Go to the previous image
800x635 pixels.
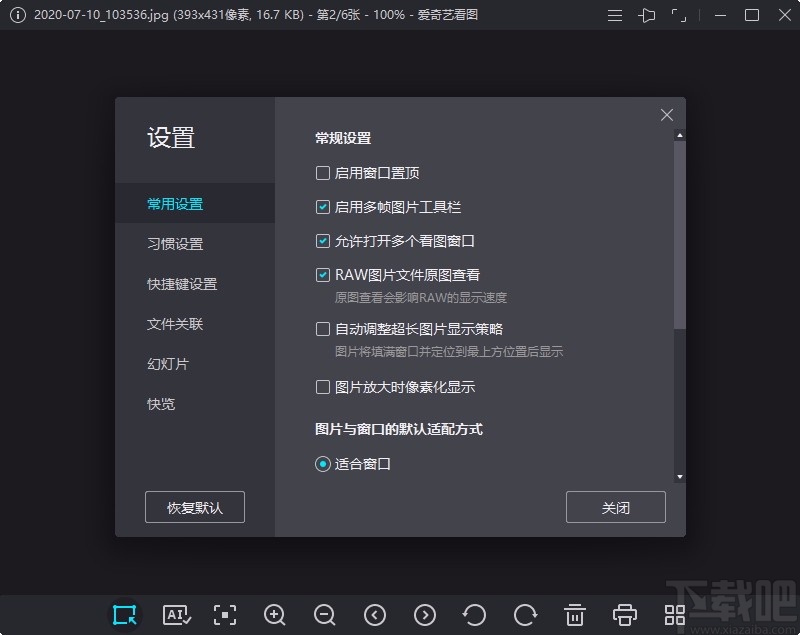(x=375, y=615)
